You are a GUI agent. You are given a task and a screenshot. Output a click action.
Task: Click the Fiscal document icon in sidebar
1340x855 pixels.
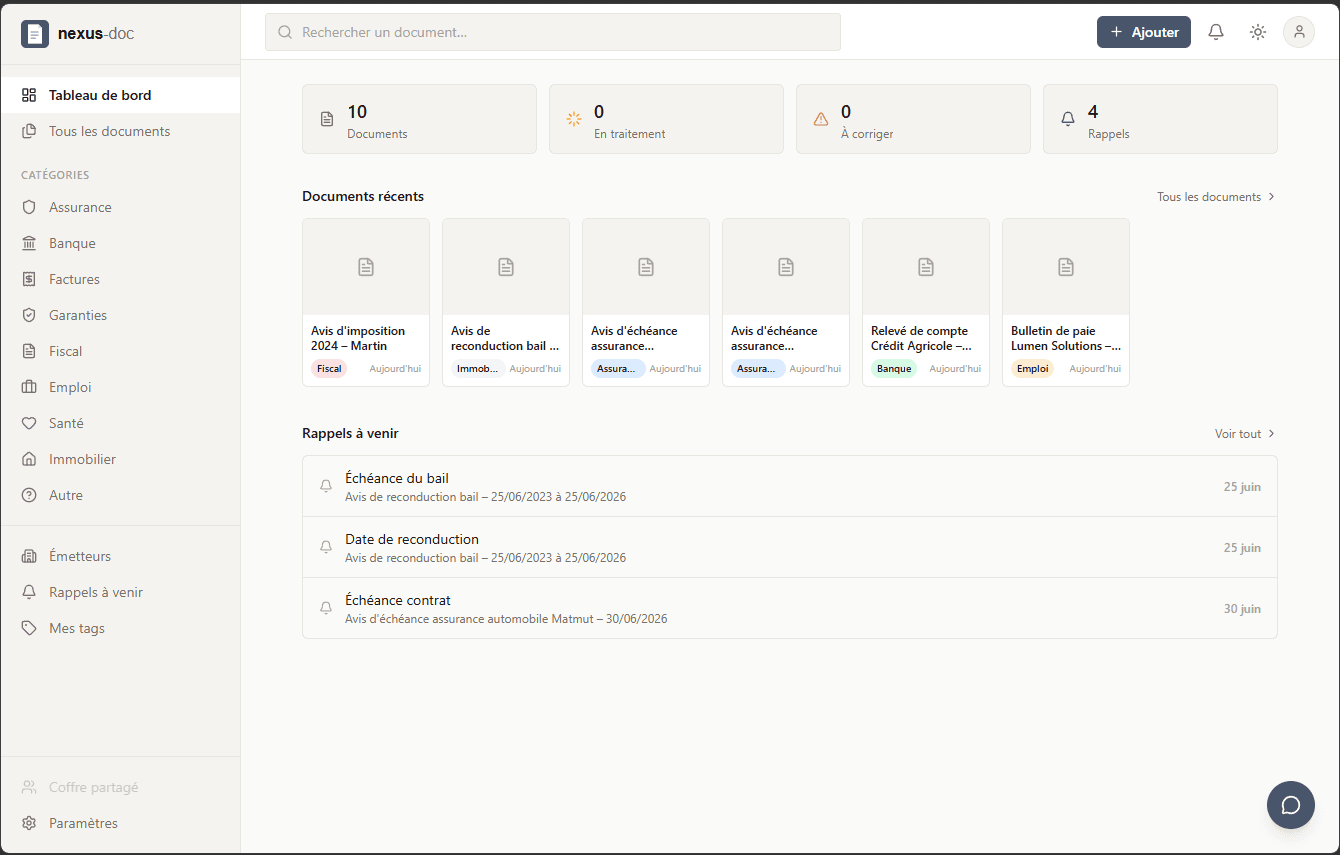pyautogui.click(x=29, y=351)
